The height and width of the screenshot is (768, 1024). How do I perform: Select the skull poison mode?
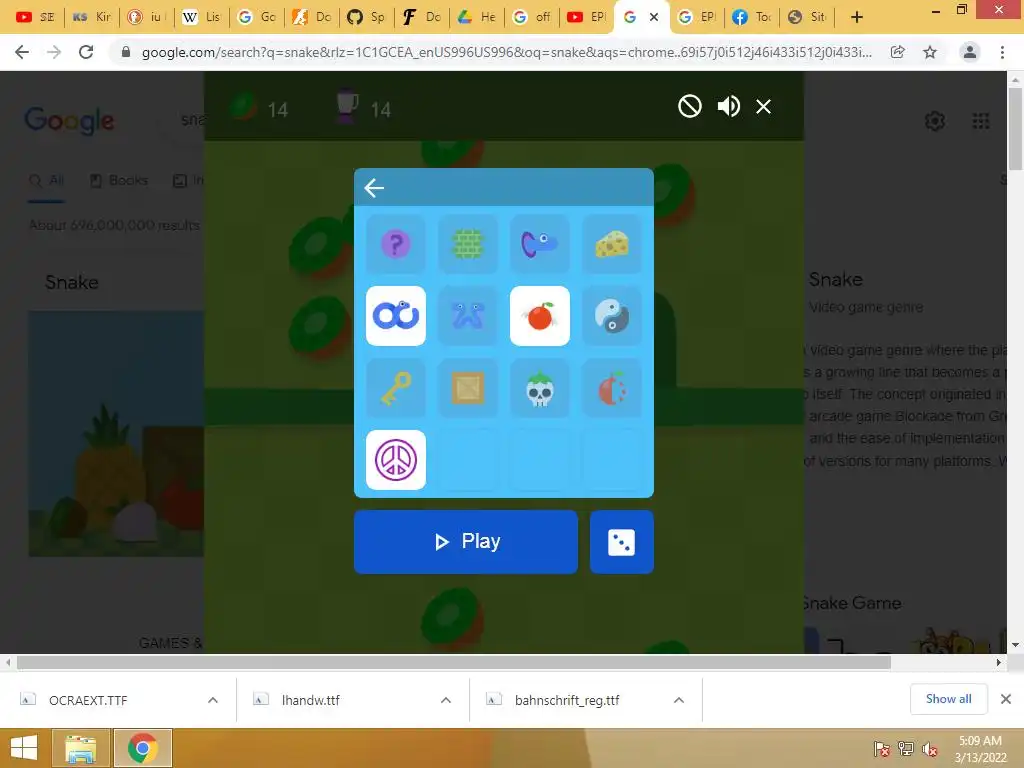[539, 388]
